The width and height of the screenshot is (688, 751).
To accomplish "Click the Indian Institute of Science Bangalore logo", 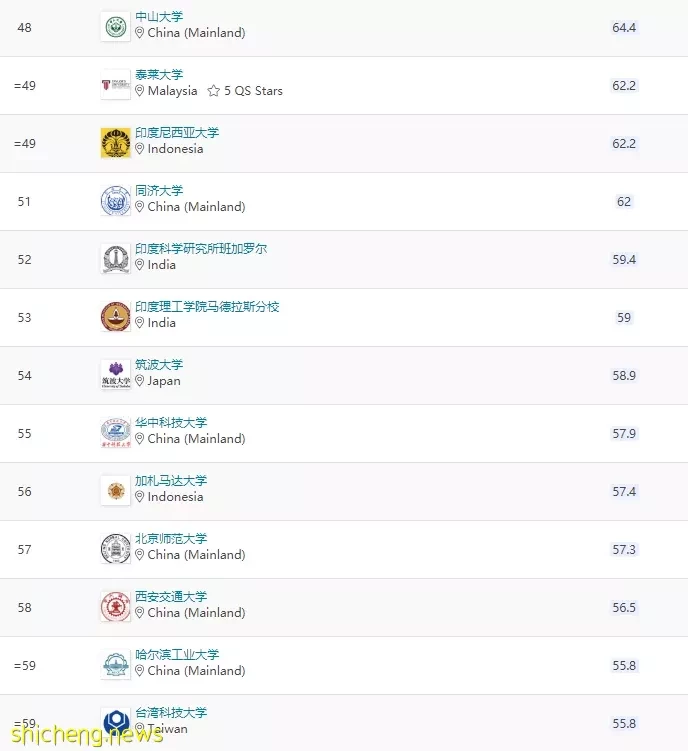I will pos(115,259).
